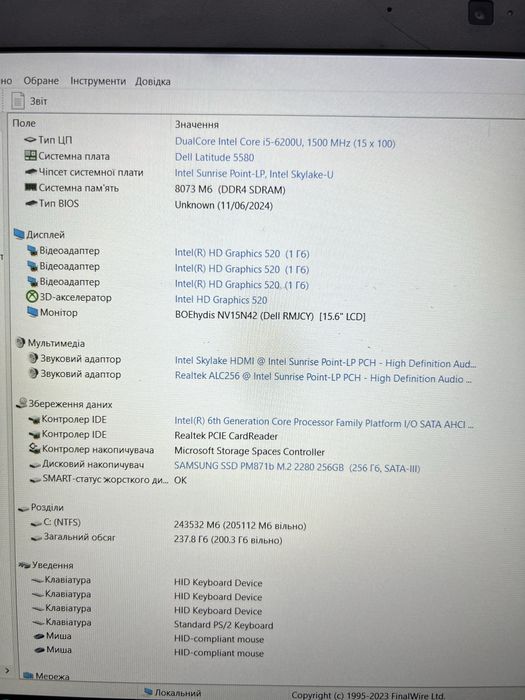Open the Intel HD Graphics 520 3D-accelerator link
The width and height of the screenshot is (525, 700).
pos(221,300)
